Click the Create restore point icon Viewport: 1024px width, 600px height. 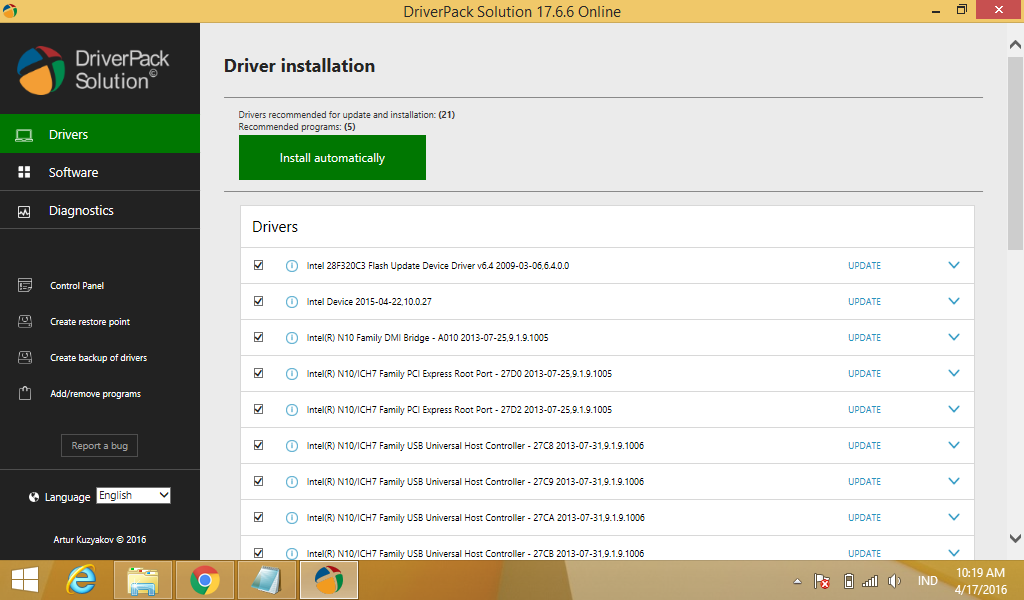(x=25, y=321)
